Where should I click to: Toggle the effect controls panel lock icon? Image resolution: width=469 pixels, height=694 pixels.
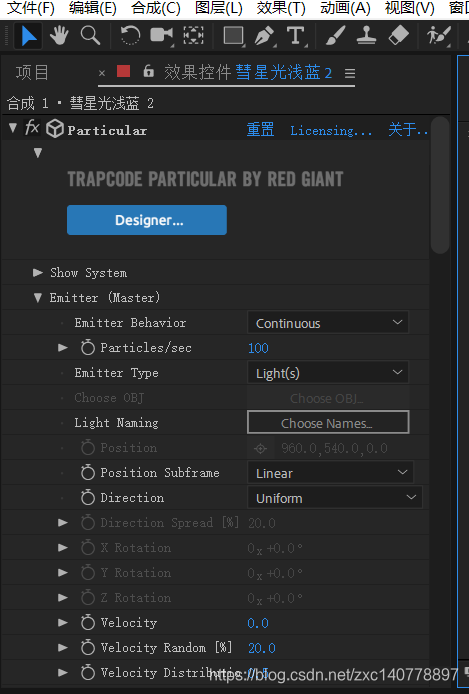pos(149,71)
